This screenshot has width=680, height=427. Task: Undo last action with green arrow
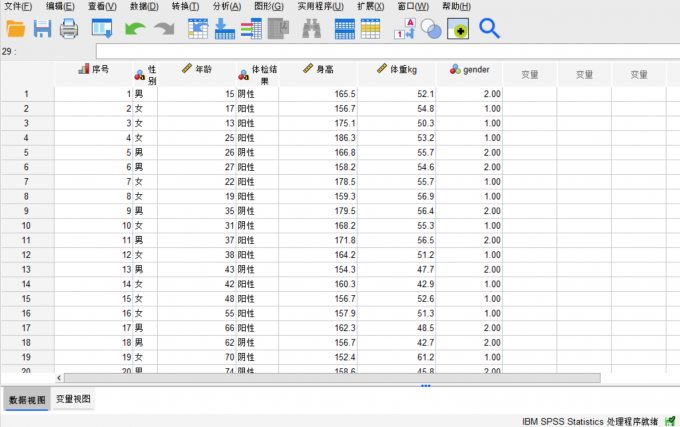[x=135, y=29]
